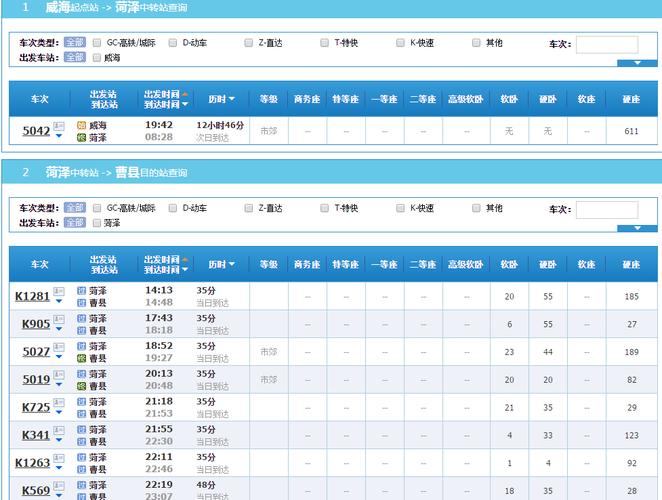The height and width of the screenshot is (500, 662).
Task: Select 全部 for 车次类型 in section 1
Action: coord(75,43)
